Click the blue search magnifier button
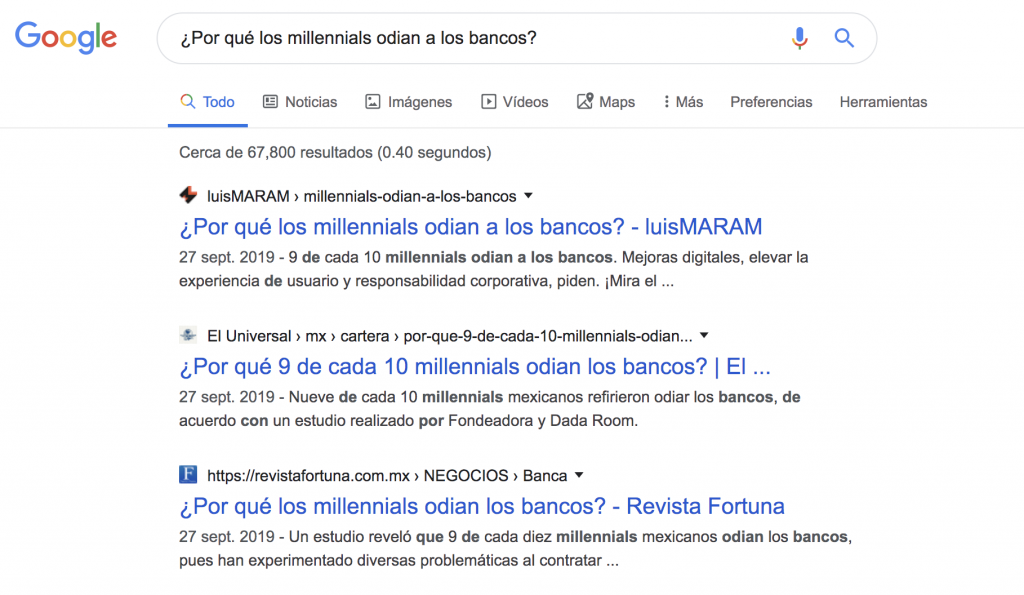 click(844, 39)
